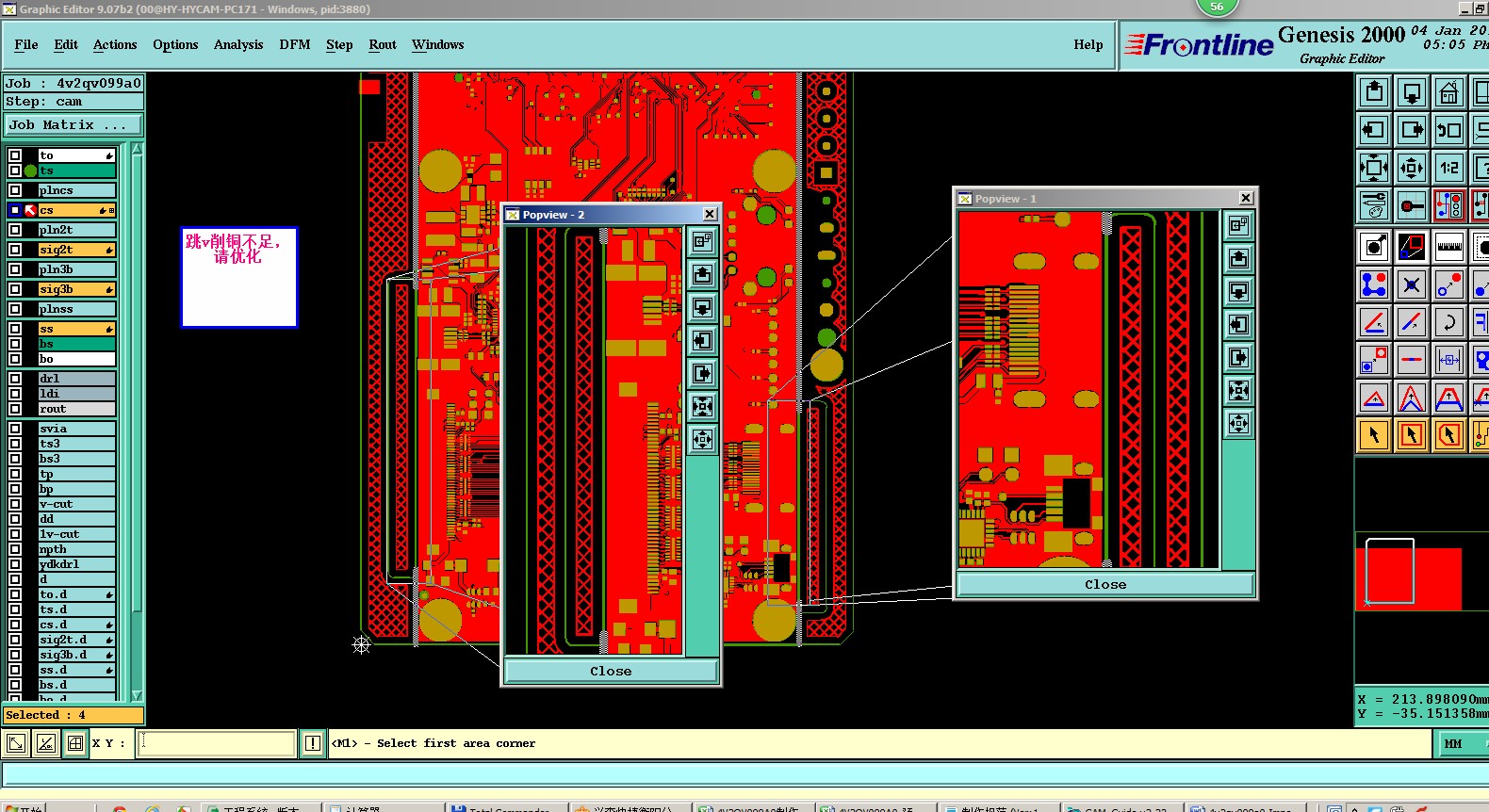Click the pan left icon in right toolbar
1489x812 pixels.
pos(1374,130)
